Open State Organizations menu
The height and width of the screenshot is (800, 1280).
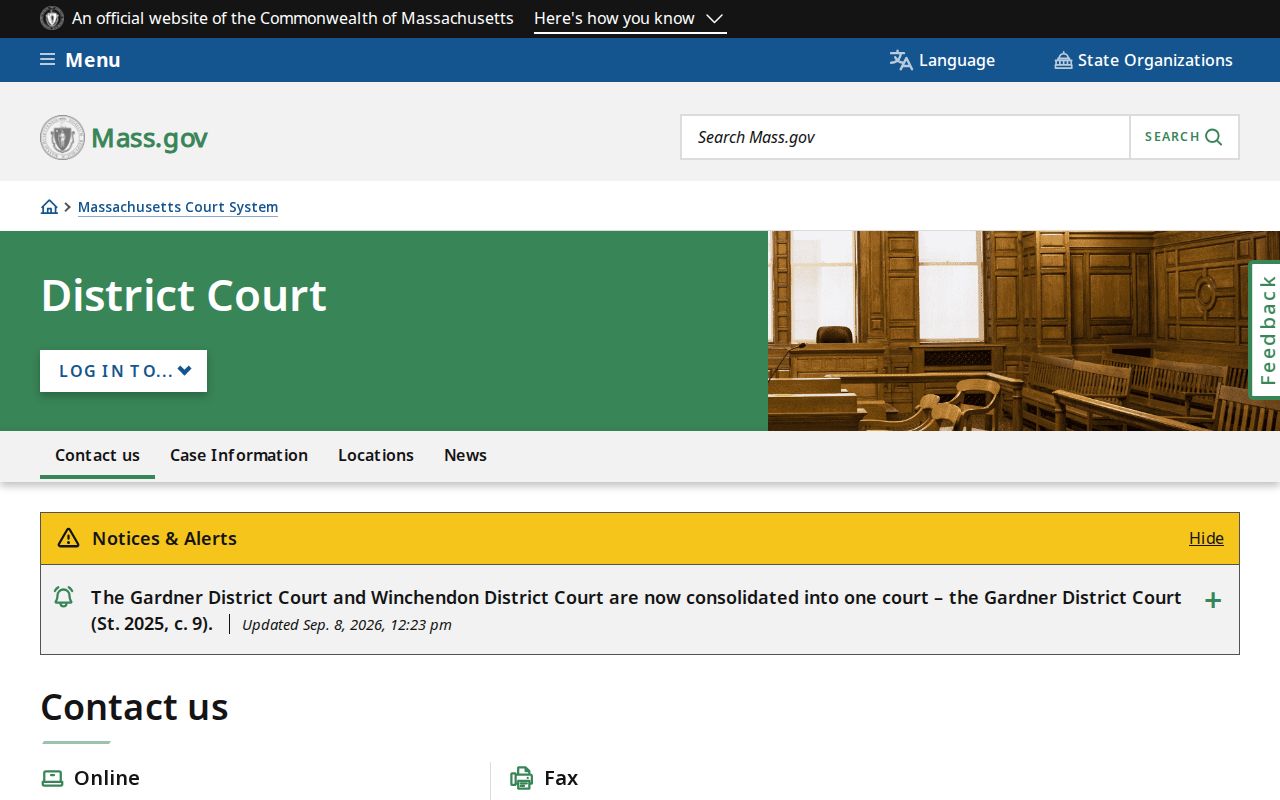point(1143,60)
